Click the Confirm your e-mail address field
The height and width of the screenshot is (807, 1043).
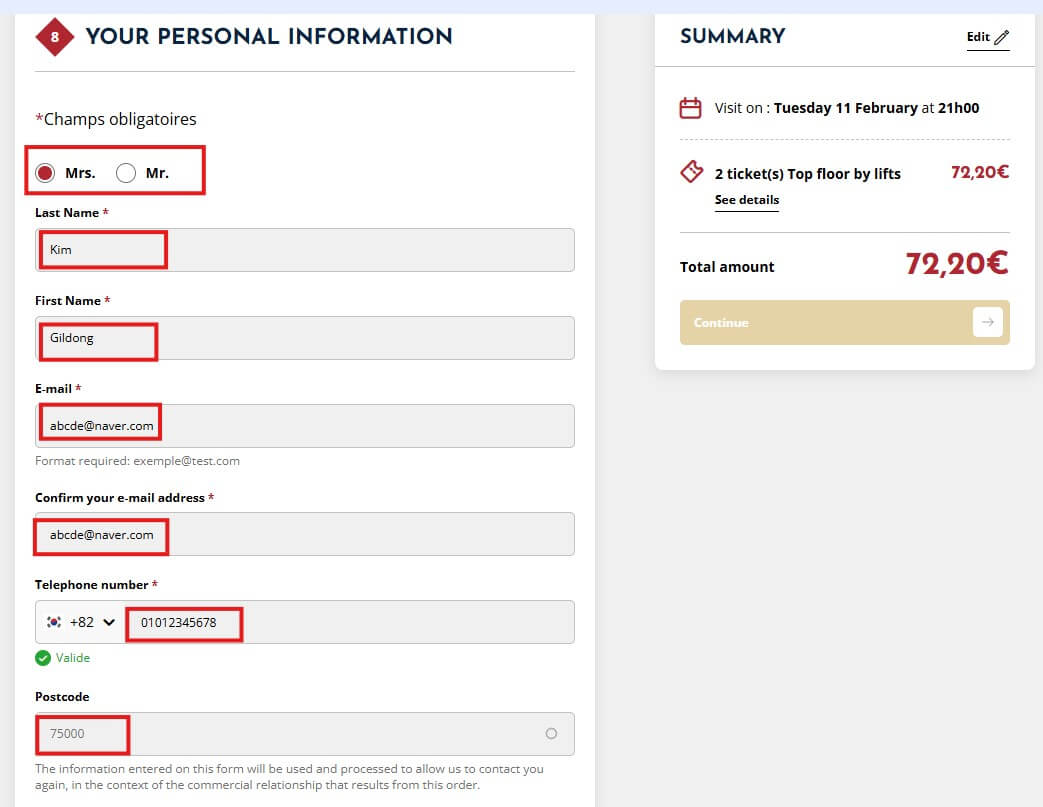(305, 534)
